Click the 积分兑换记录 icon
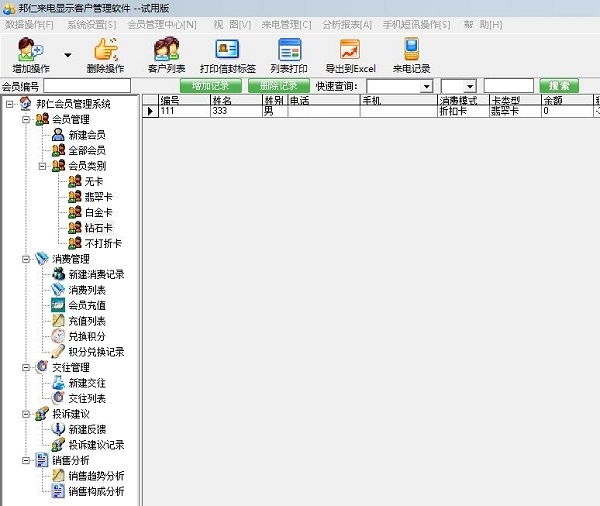 [58, 352]
